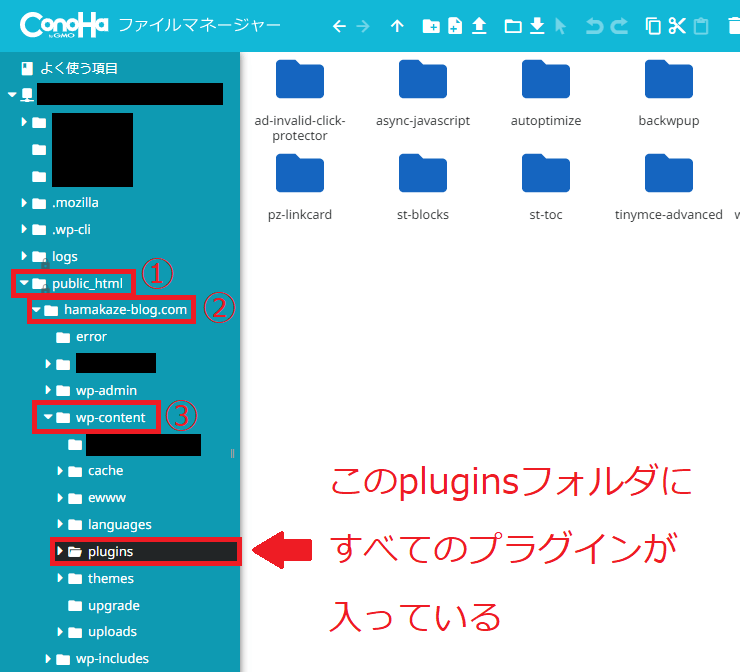Select the public_html folder in tree

[x=77, y=283]
